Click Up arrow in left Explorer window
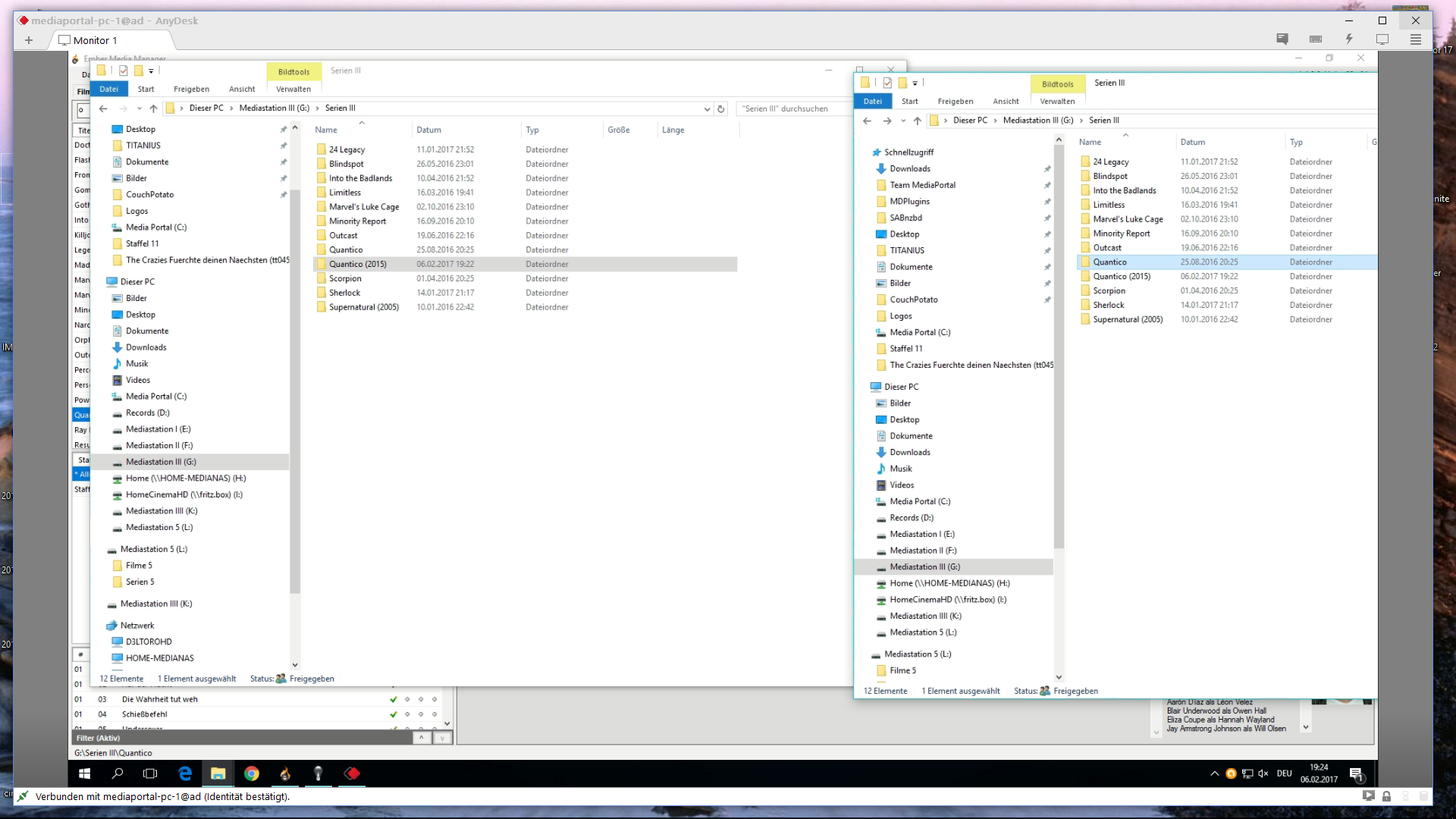Image resolution: width=1456 pixels, height=819 pixels. tap(153, 108)
